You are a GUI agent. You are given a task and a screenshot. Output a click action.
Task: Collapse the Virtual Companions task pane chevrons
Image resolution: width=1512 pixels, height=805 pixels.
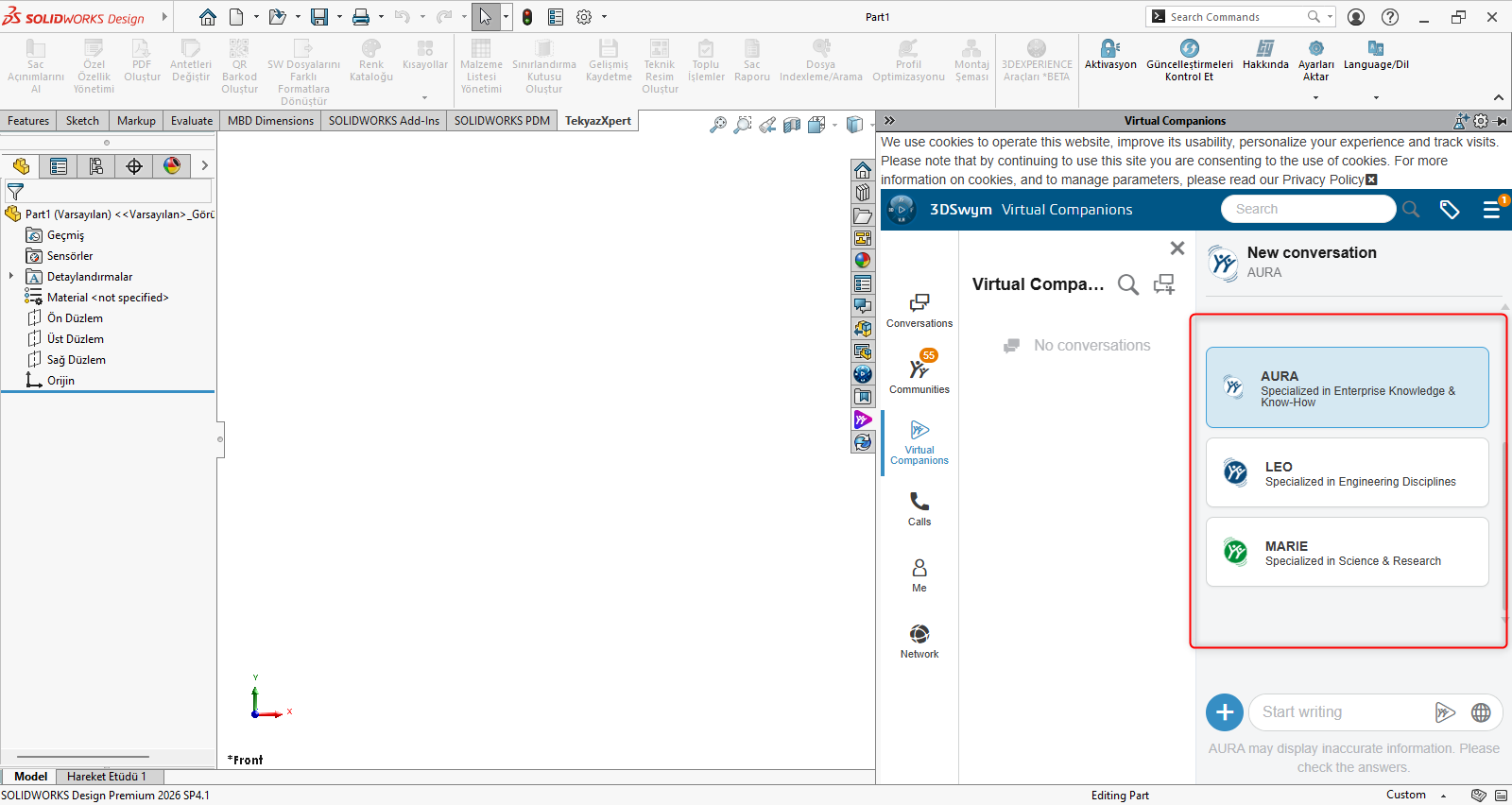point(889,121)
